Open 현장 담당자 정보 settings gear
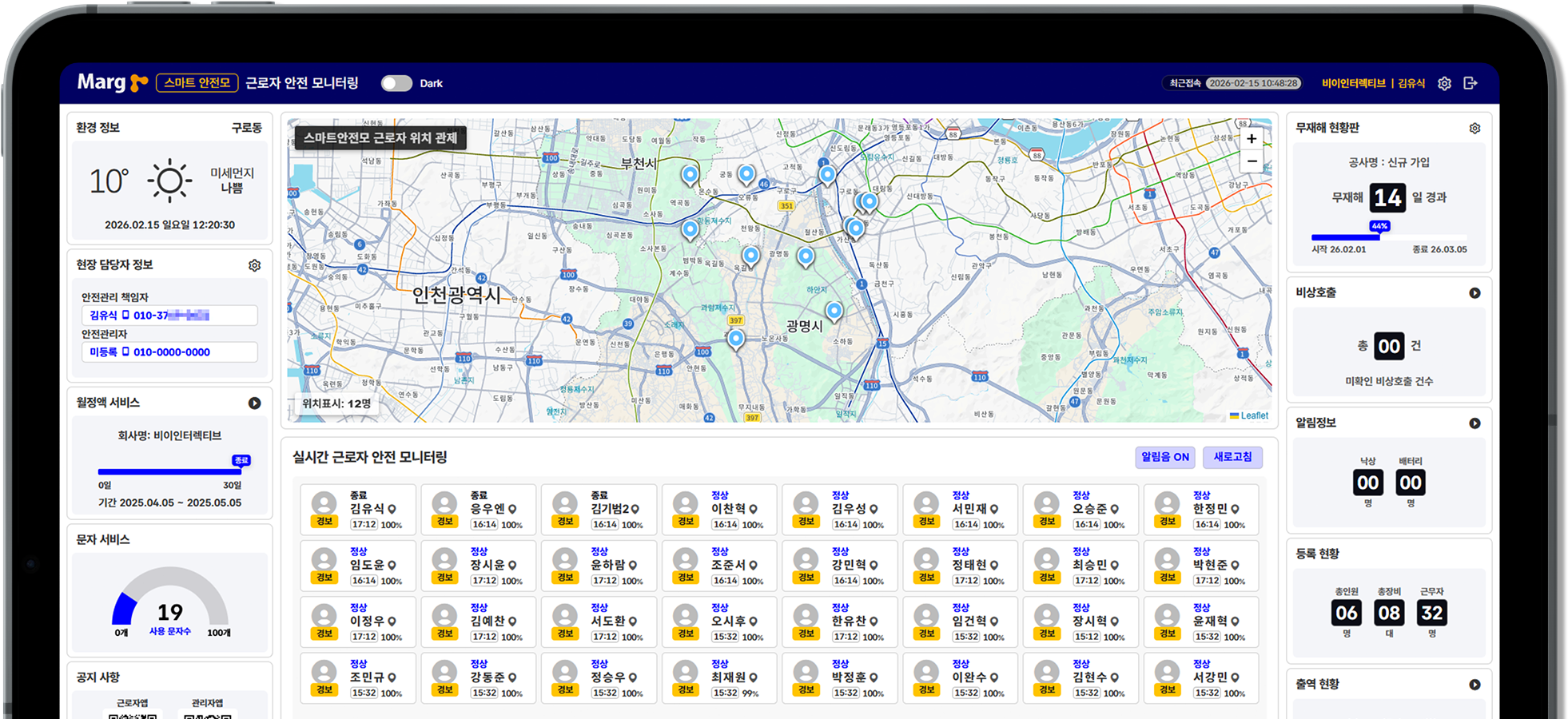The image size is (1568, 719). pyautogui.click(x=254, y=265)
